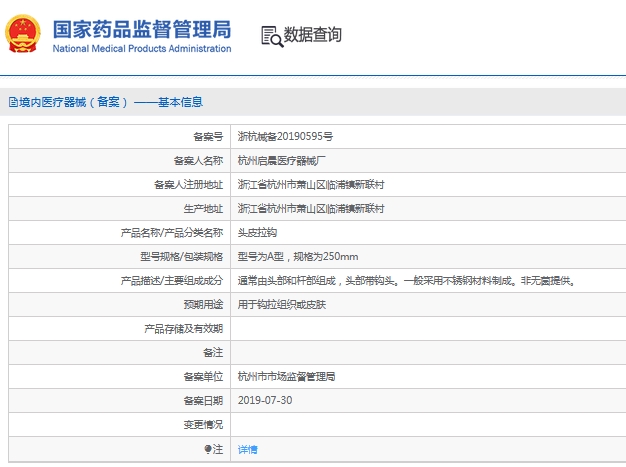The height and width of the screenshot is (467, 626).
Task: Click the 备案人注册地址 label
Action: click(188, 185)
